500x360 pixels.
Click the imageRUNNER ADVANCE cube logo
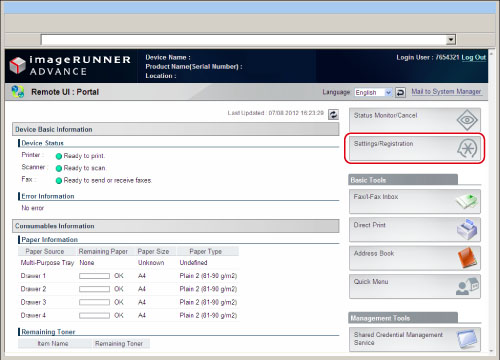tap(17, 65)
